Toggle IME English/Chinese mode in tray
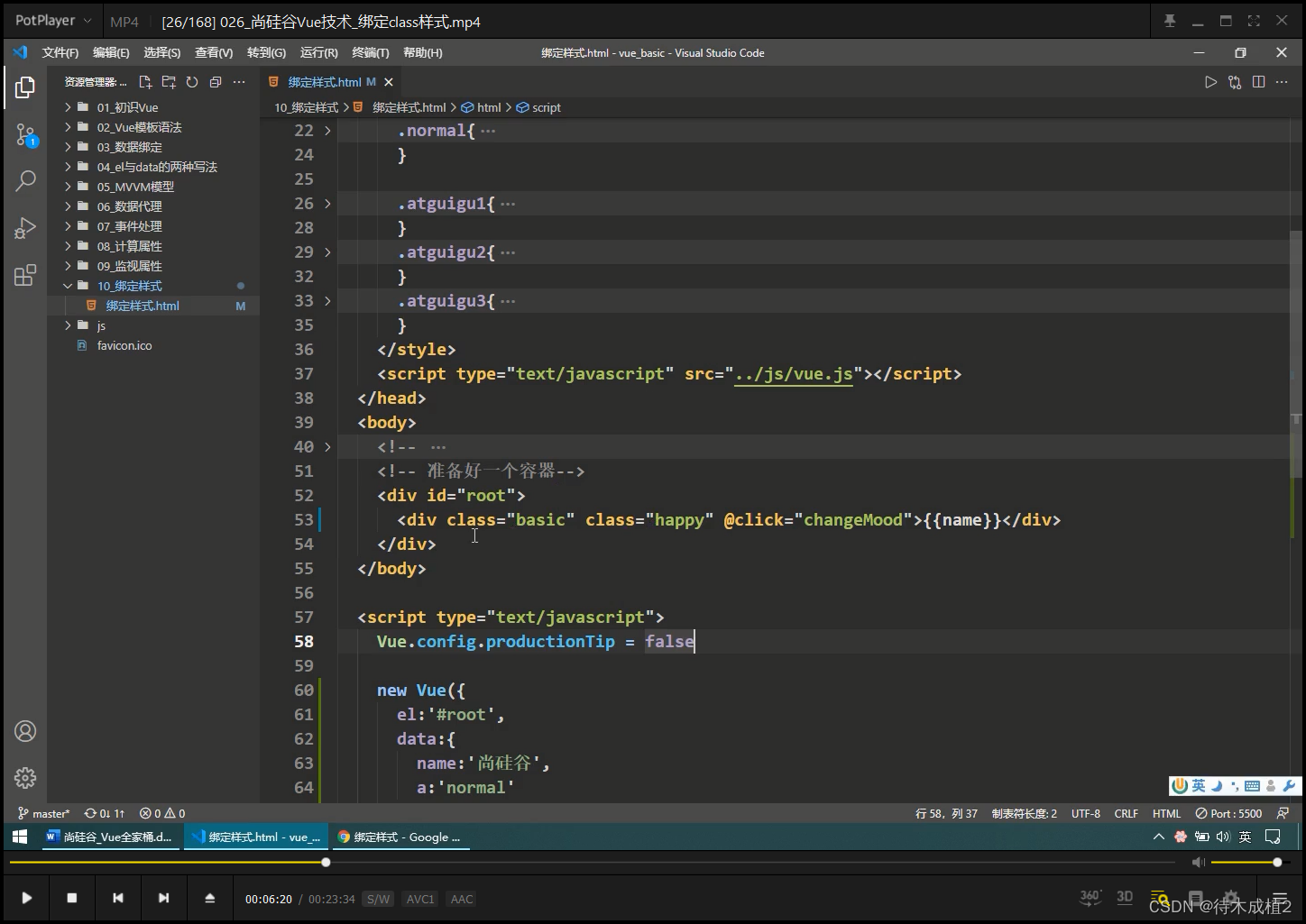This screenshot has height=924, width=1306. pyautogui.click(x=1245, y=837)
